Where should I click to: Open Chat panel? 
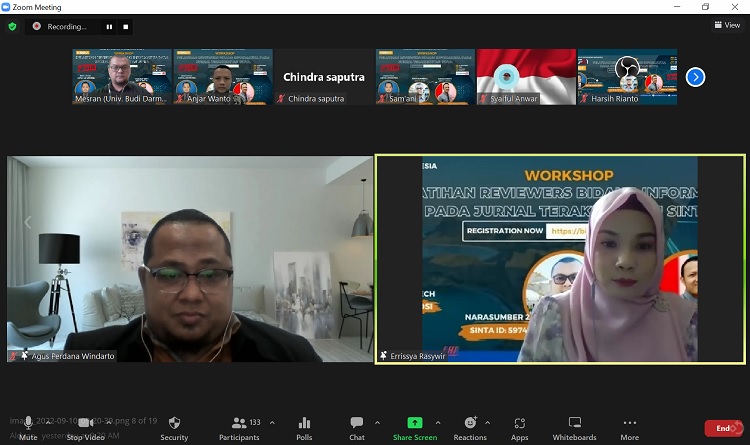click(x=357, y=428)
